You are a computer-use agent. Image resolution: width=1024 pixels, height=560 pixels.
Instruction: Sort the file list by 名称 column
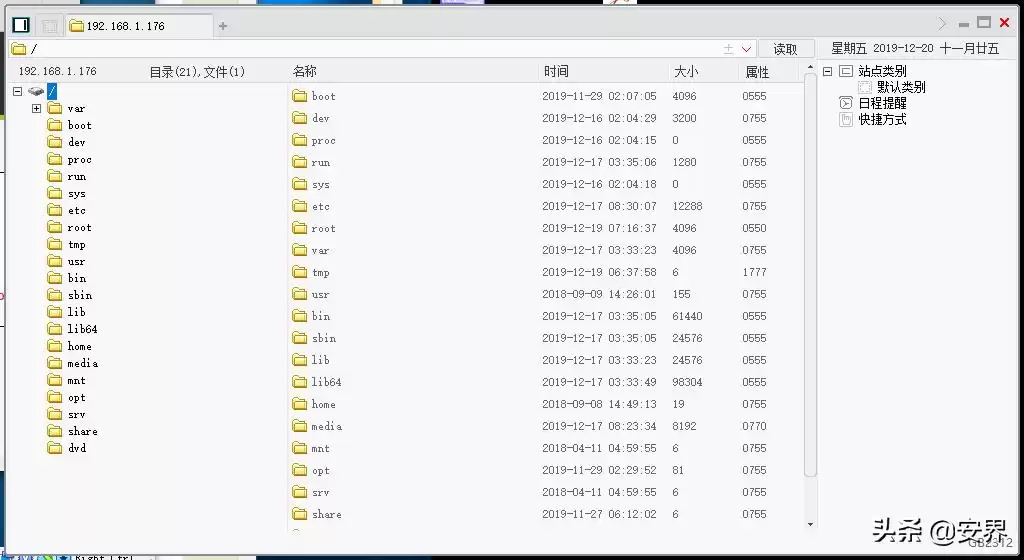click(305, 72)
